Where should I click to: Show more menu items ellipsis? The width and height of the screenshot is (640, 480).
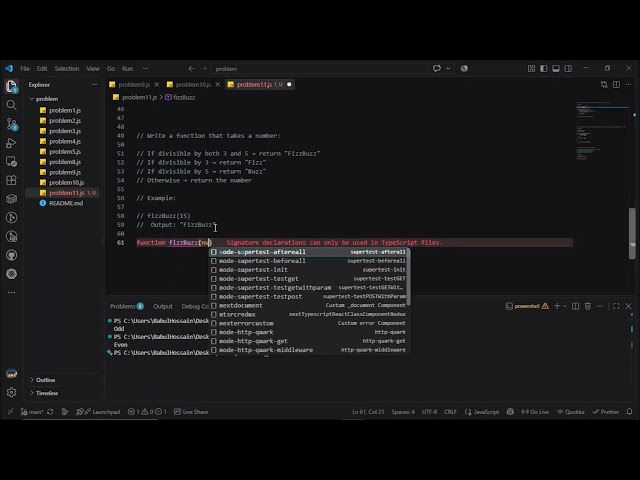coord(145,69)
